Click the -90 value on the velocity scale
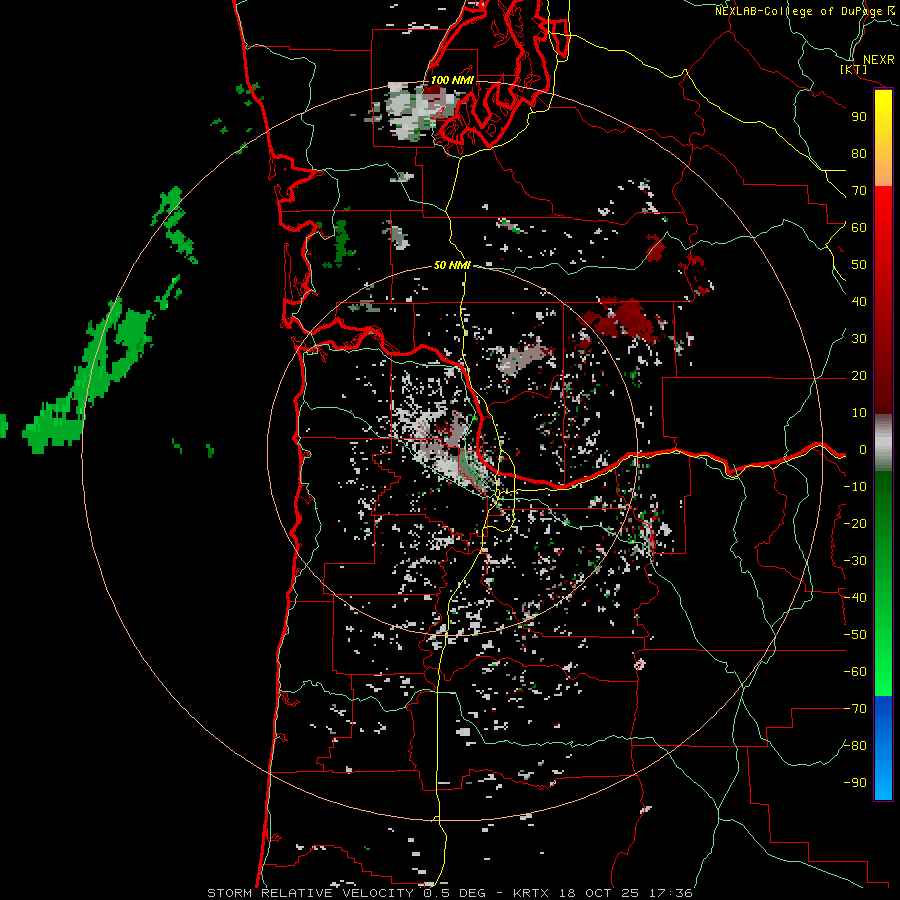This screenshot has width=900, height=900. (x=855, y=783)
